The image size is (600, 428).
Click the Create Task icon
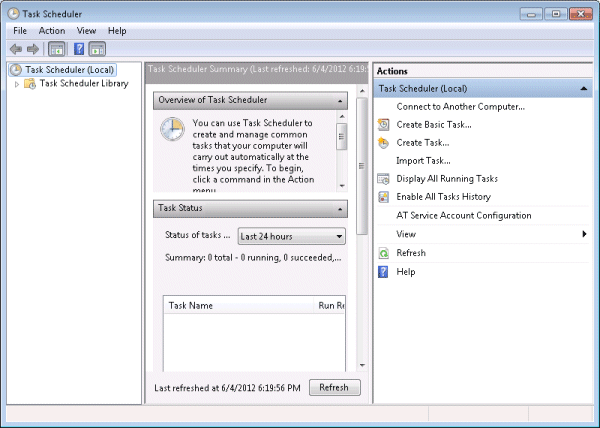pos(383,143)
